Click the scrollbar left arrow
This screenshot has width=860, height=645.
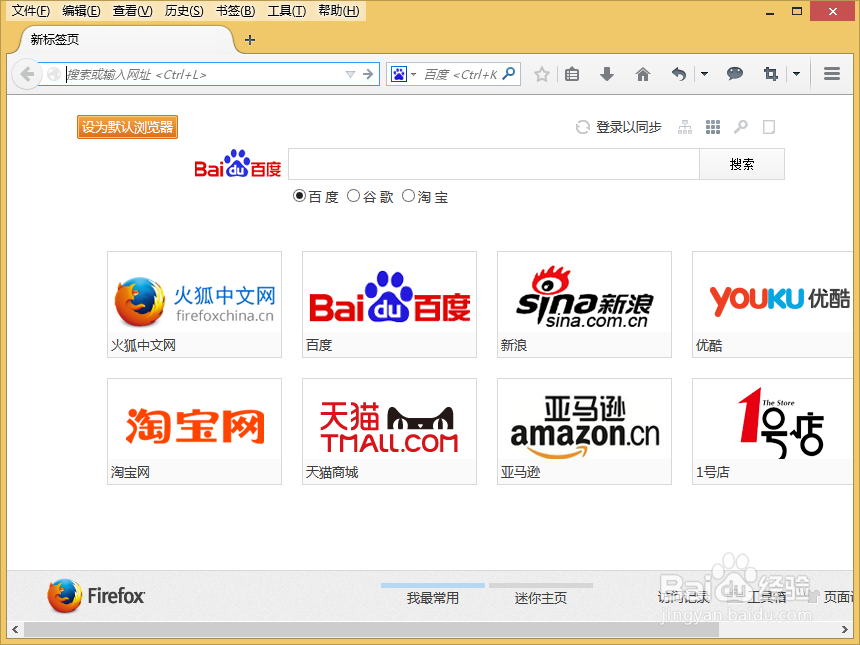tap(15, 629)
